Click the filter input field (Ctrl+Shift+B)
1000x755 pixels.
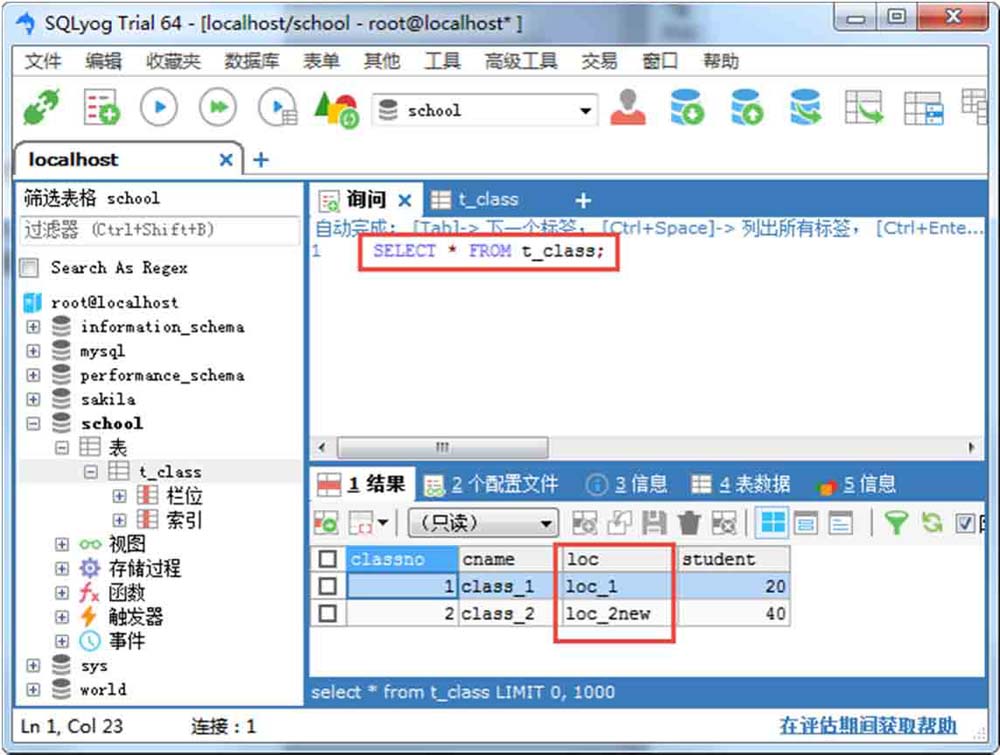coord(160,230)
